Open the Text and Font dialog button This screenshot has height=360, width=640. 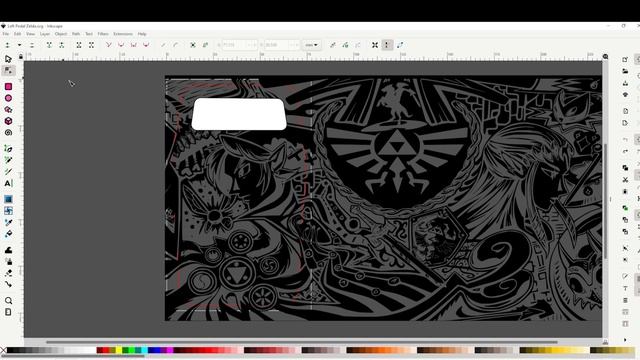(625, 288)
